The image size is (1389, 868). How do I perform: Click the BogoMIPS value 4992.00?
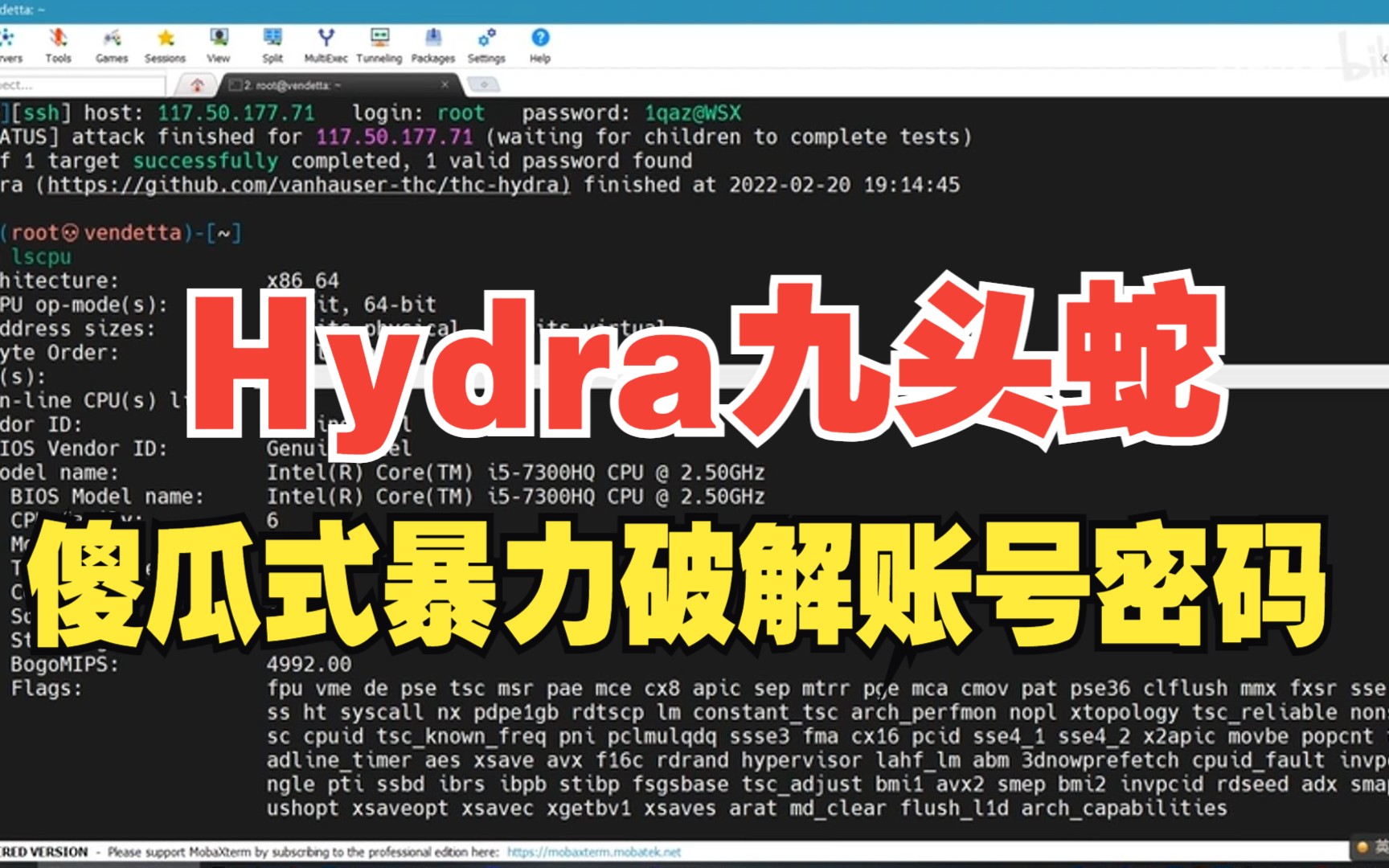(309, 665)
